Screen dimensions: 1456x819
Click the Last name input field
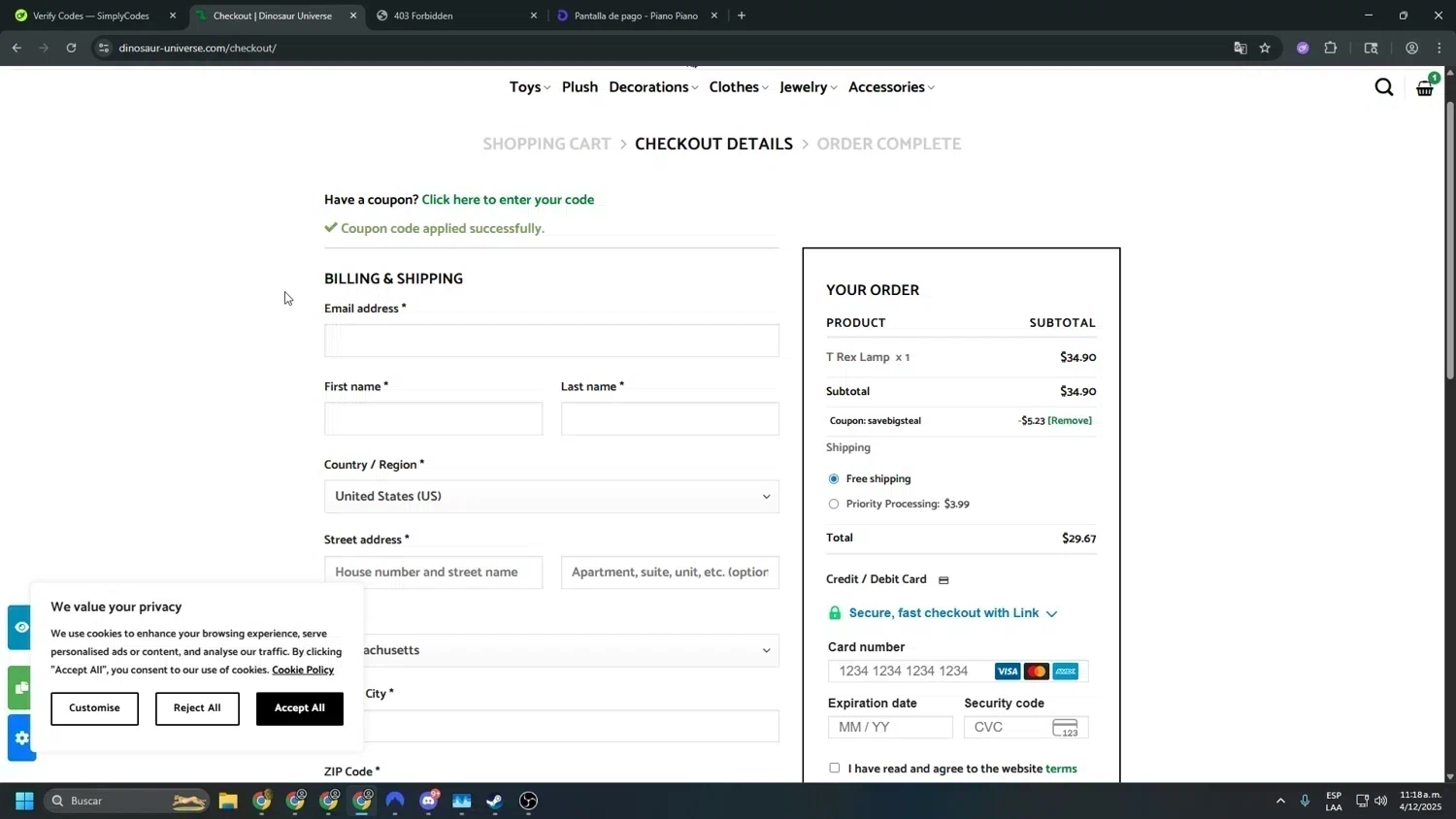click(x=670, y=418)
